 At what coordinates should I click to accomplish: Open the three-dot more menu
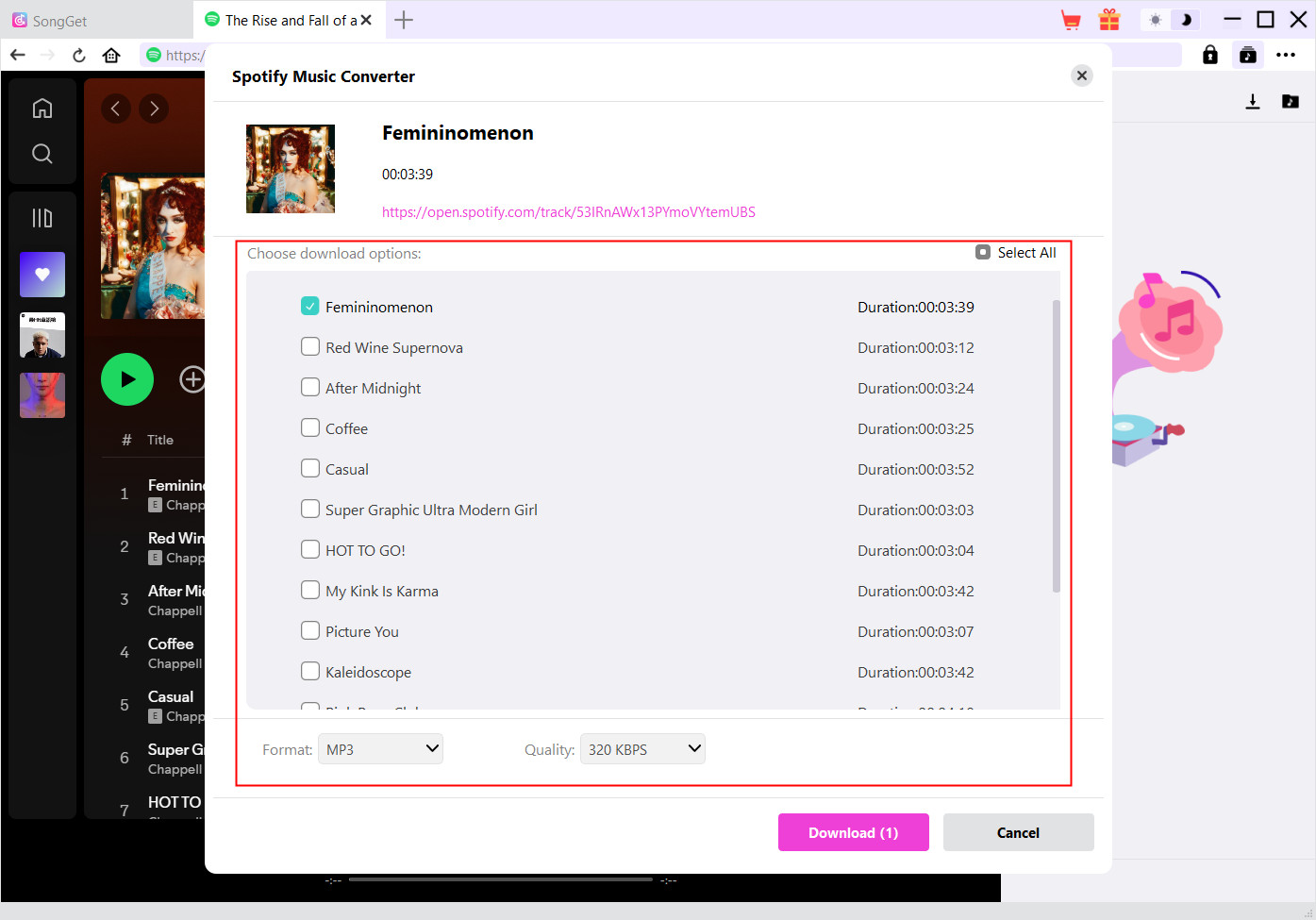(1286, 55)
